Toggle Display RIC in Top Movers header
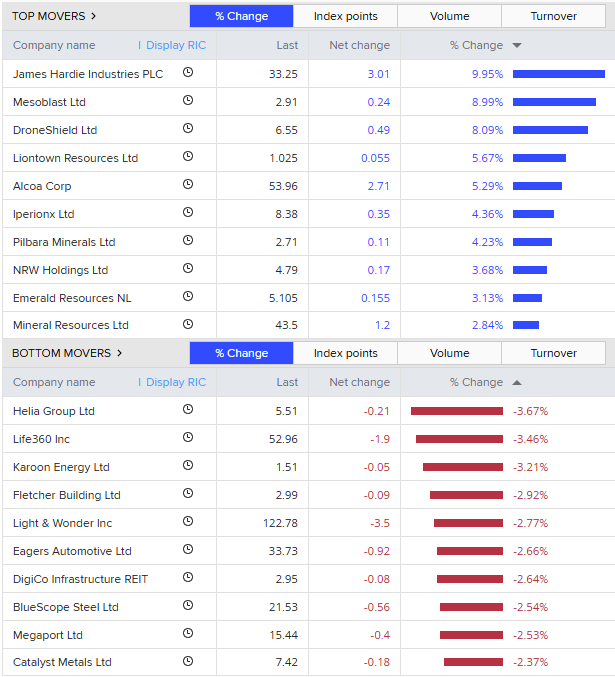This screenshot has height=677, width=615. [x=175, y=45]
